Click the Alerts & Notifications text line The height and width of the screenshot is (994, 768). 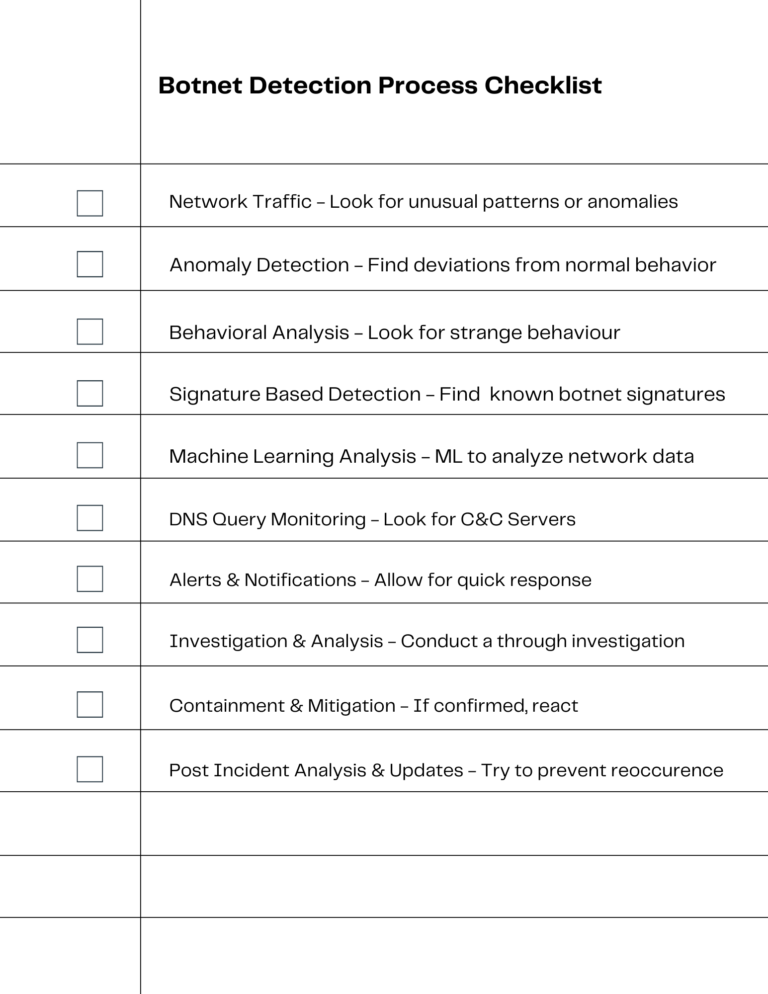click(380, 580)
